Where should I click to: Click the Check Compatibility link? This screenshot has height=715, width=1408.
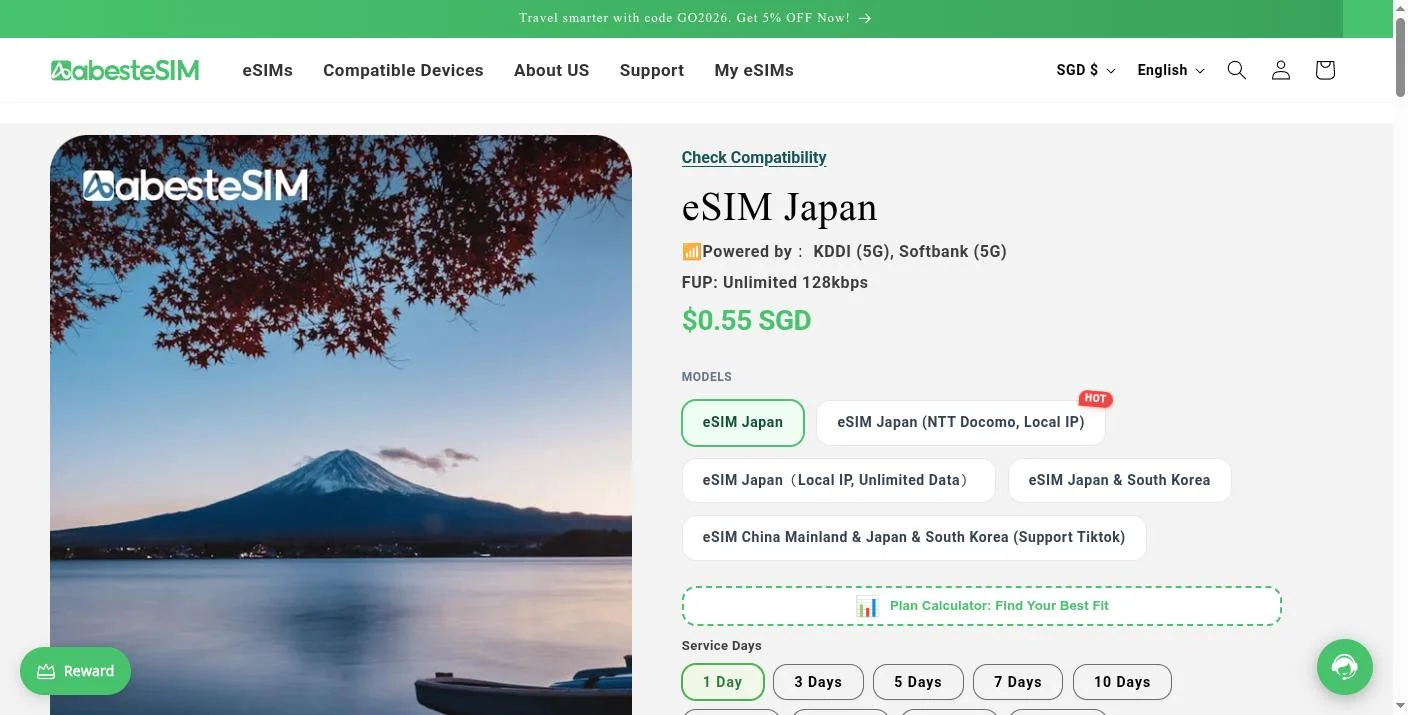click(x=754, y=158)
